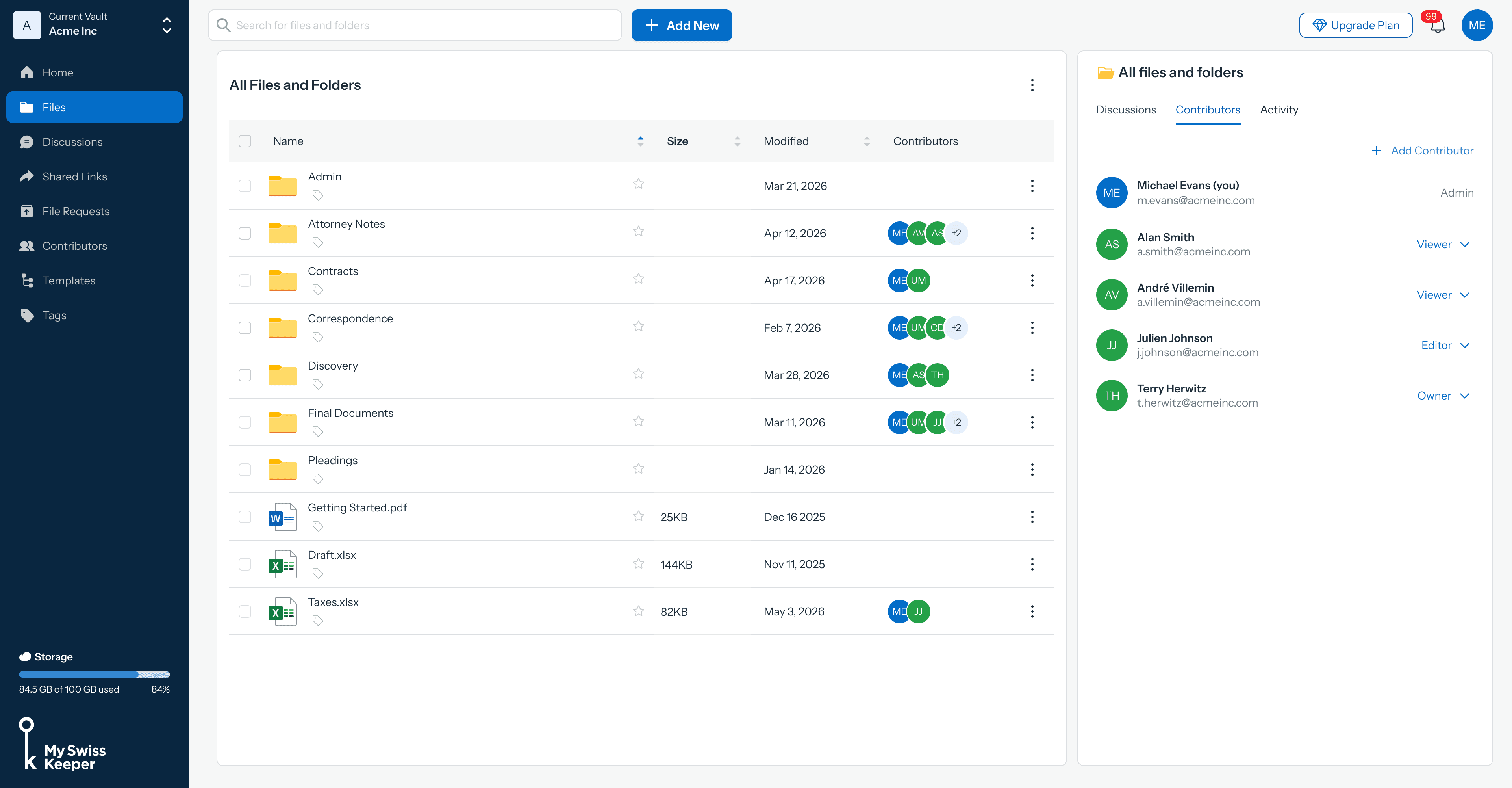Switch to the Discussions tab in side panel
Viewport: 1512px width, 788px height.
(x=1126, y=110)
